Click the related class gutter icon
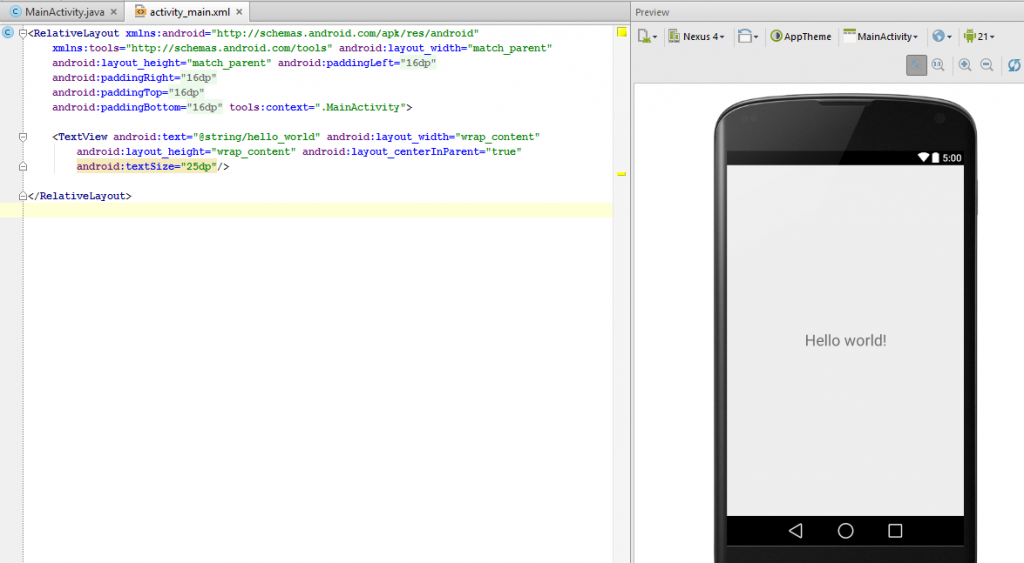This screenshot has width=1024, height=563. [8, 33]
